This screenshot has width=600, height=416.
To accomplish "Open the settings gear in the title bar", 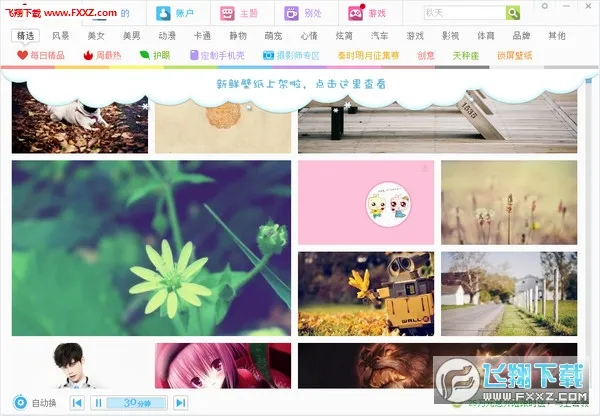I will pos(545,6).
